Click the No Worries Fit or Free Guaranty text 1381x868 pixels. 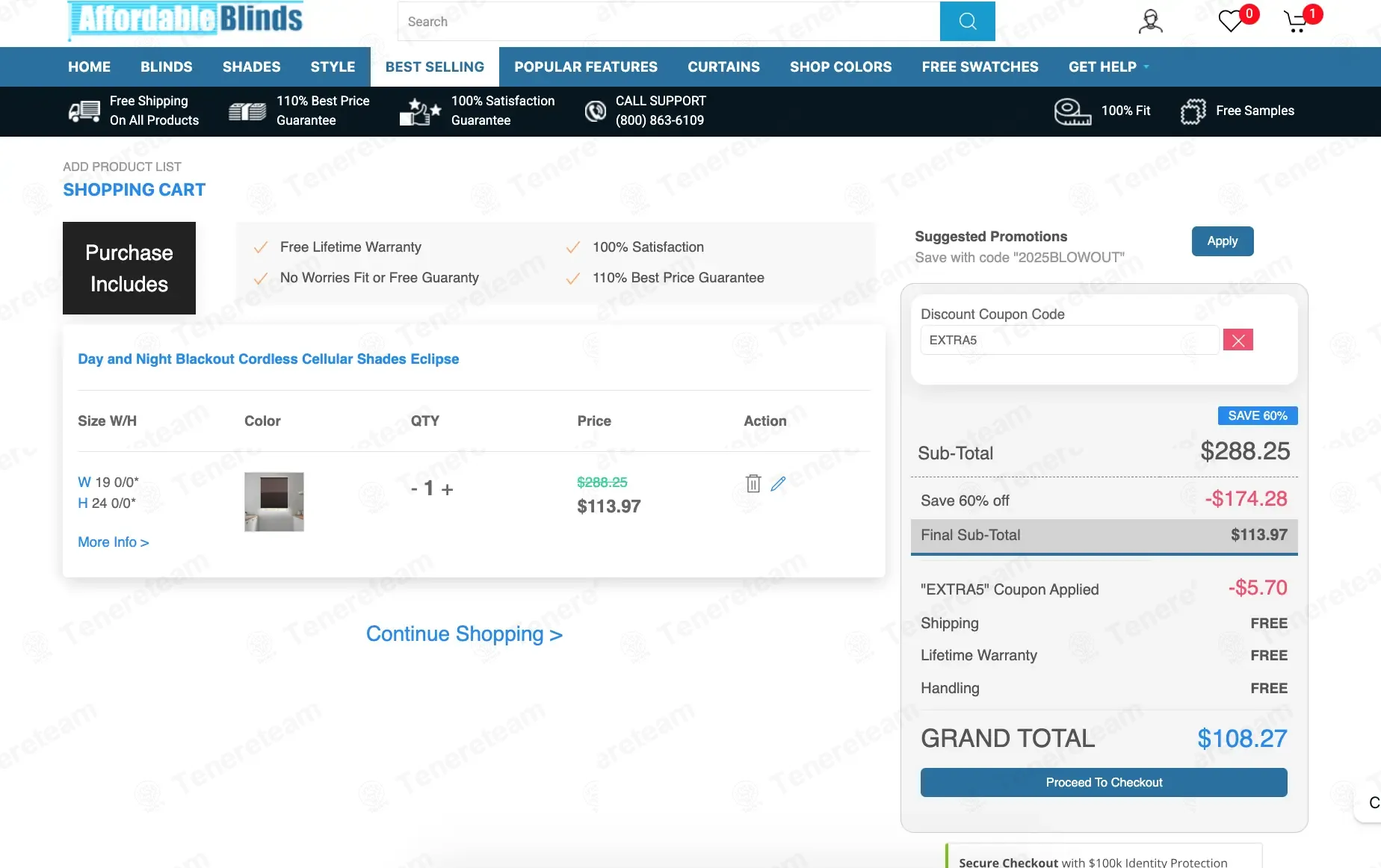pyautogui.click(x=379, y=278)
